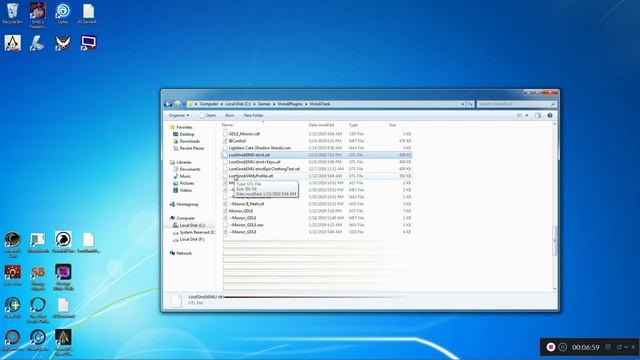Select the LootSnobEMU strict+Keys.utl file

[x=317, y=162]
